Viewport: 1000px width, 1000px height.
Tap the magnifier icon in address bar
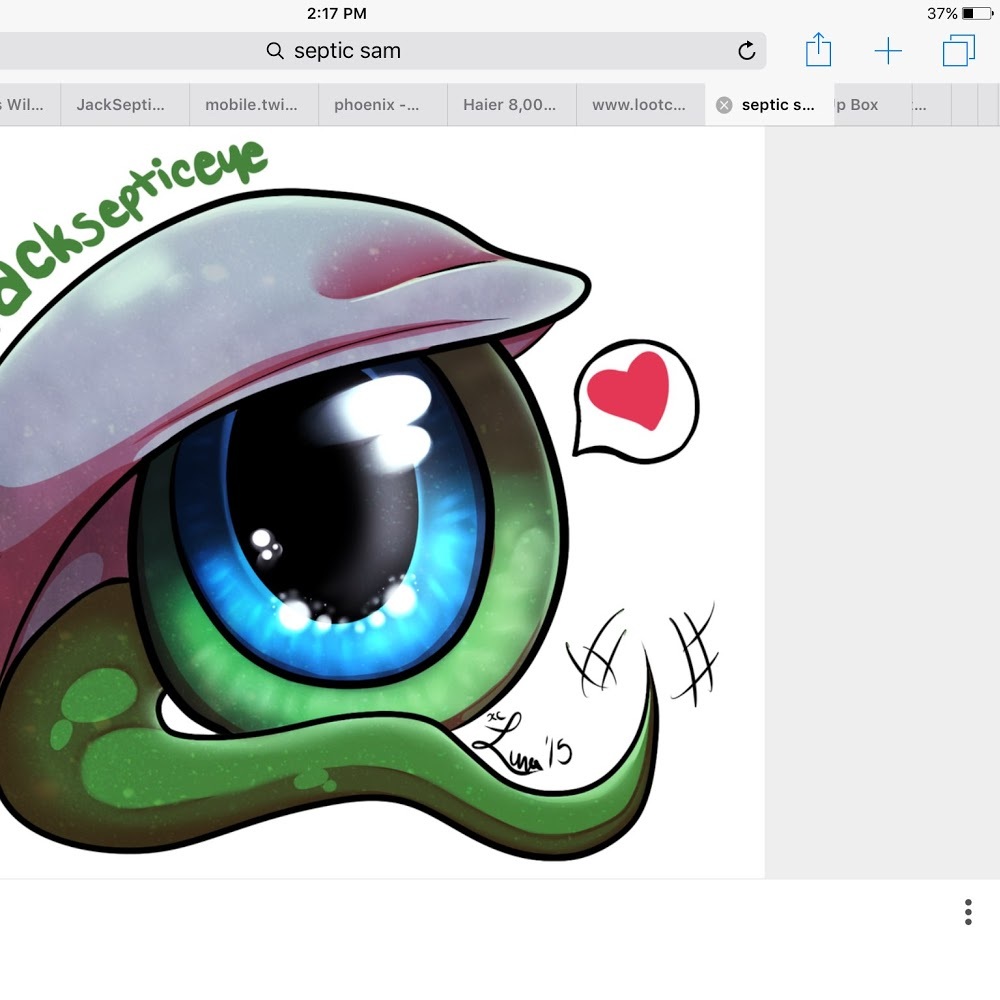click(275, 51)
